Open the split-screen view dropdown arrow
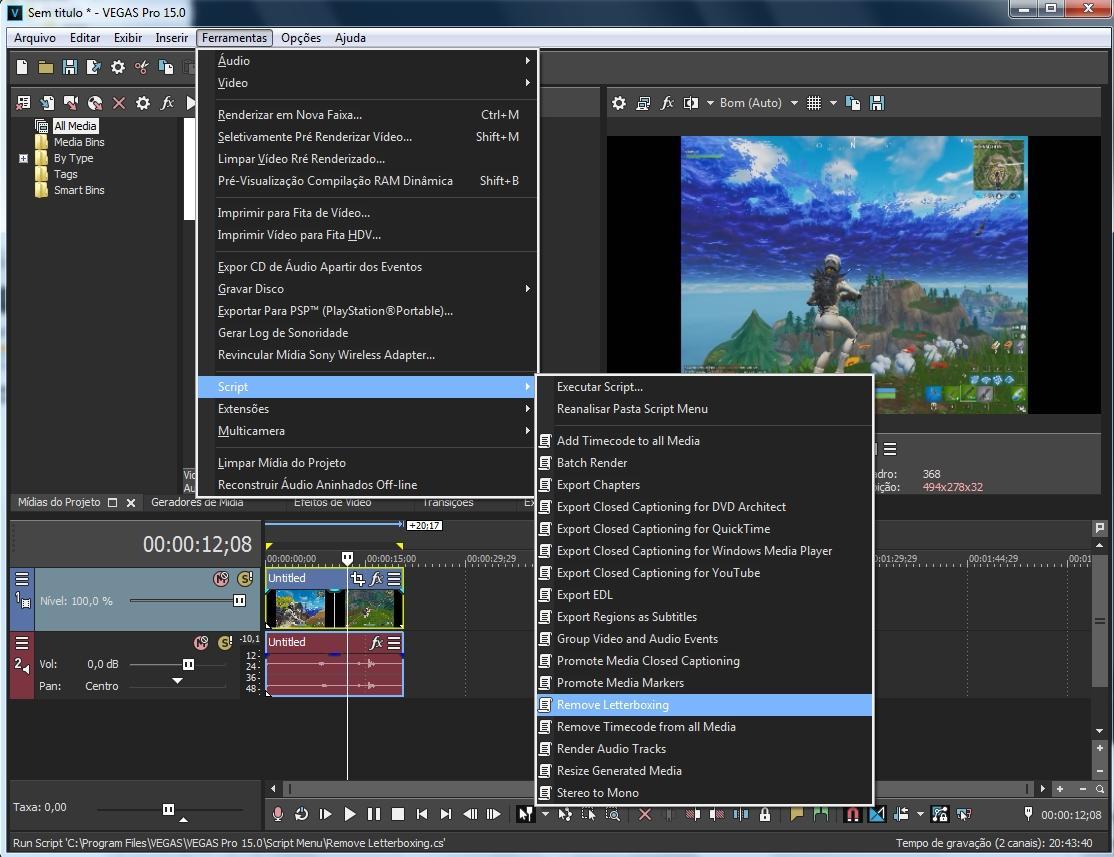Image resolution: width=1114 pixels, height=857 pixels. [710, 103]
